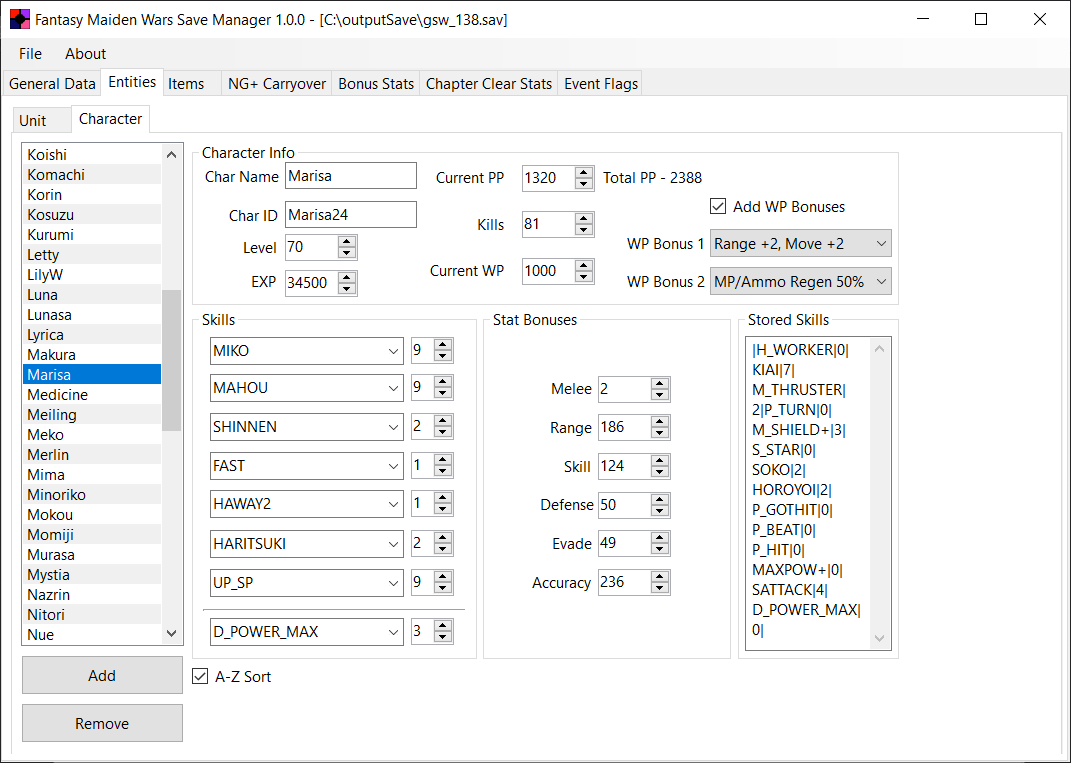Image resolution: width=1071 pixels, height=763 pixels.
Task: Decrease MAHOU skill level down arrow
Action: point(443,393)
